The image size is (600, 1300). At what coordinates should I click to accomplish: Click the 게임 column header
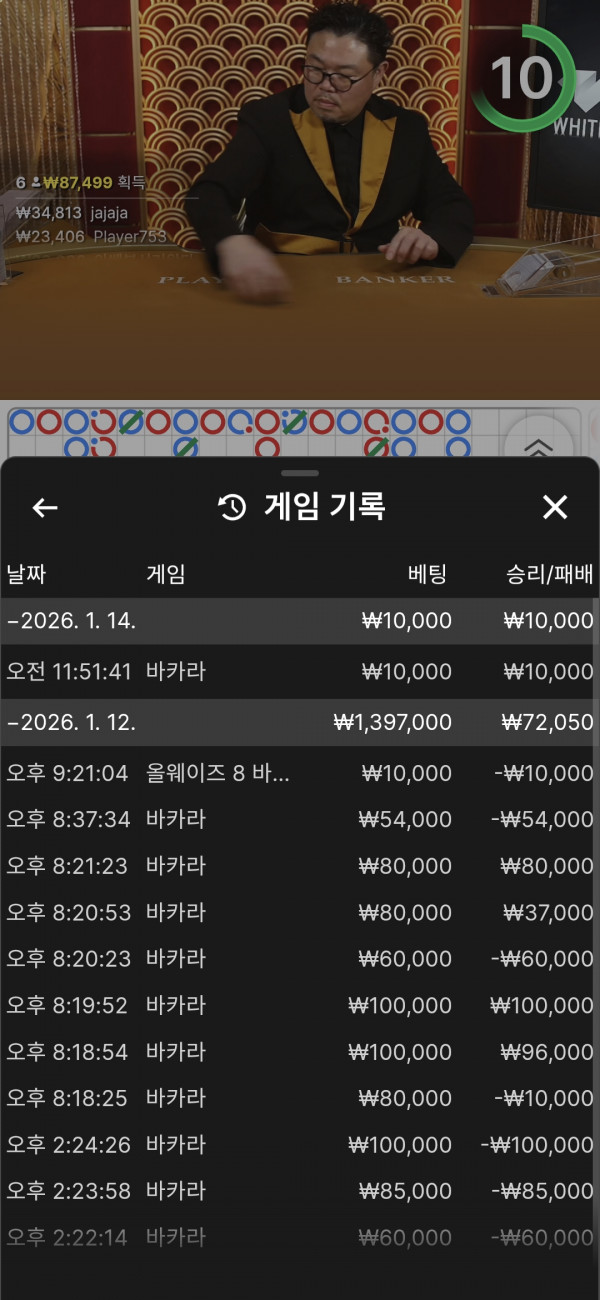point(166,574)
